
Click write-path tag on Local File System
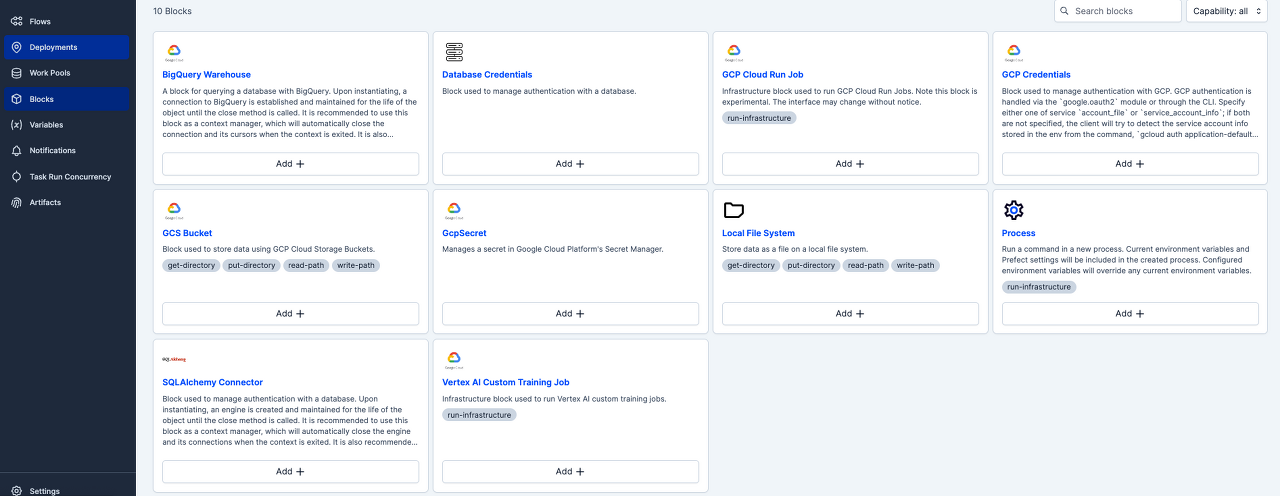point(916,266)
